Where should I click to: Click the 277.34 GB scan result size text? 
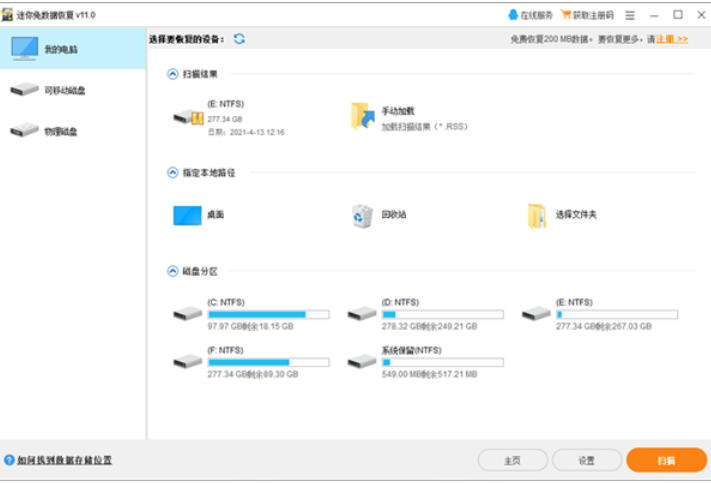[x=225, y=119]
